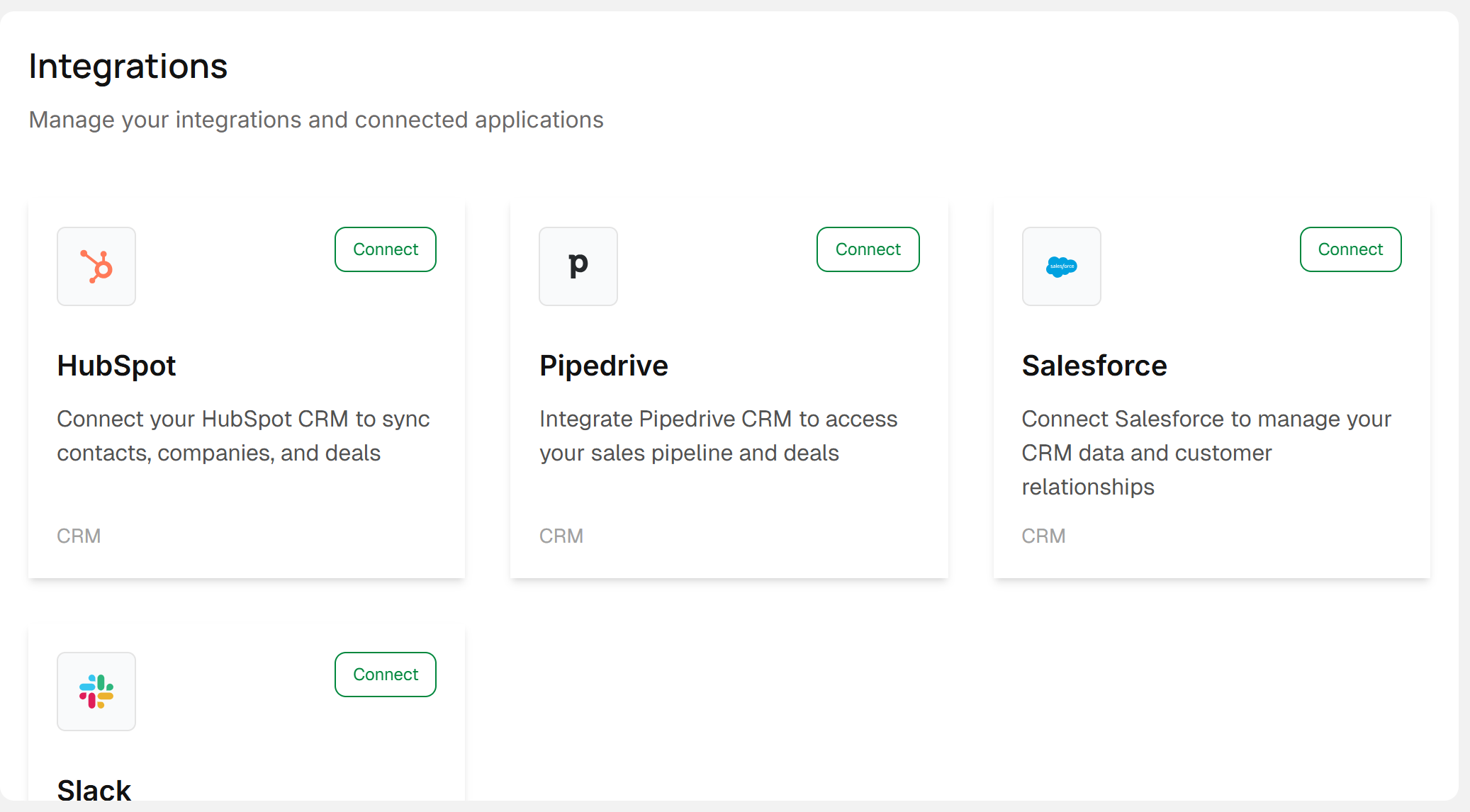Open the Pipedrive card title
The image size is (1470, 812).
click(x=604, y=366)
